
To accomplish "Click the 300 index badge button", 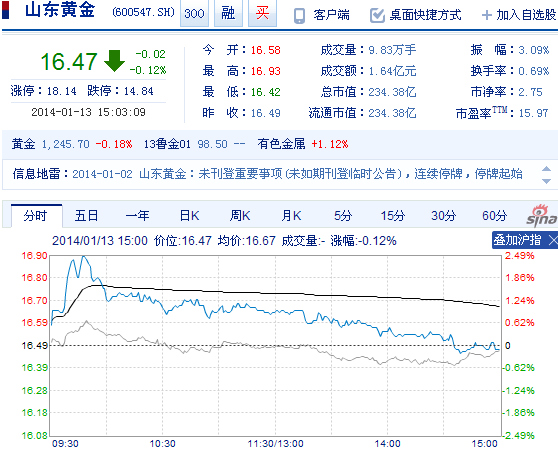I will (x=194, y=14).
